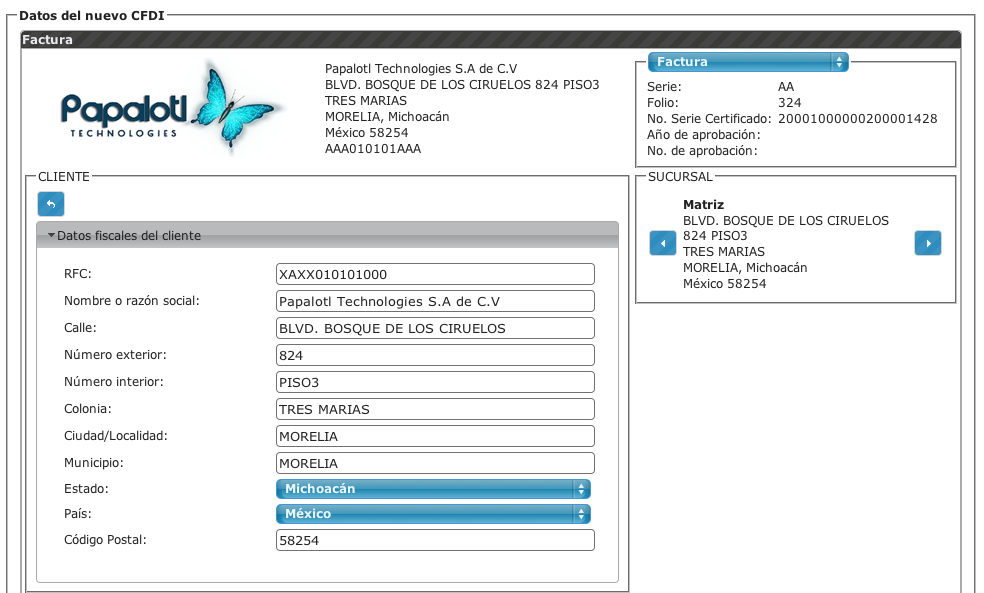The height and width of the screenshot is (593, 984).
Task: Click 'MORELIA, Michoacán' in the sucursal address
Action: (745, 268)
